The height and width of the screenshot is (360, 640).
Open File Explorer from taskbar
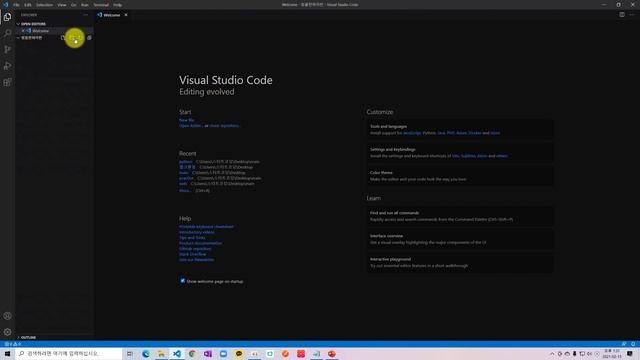click(x=161, y=353)
